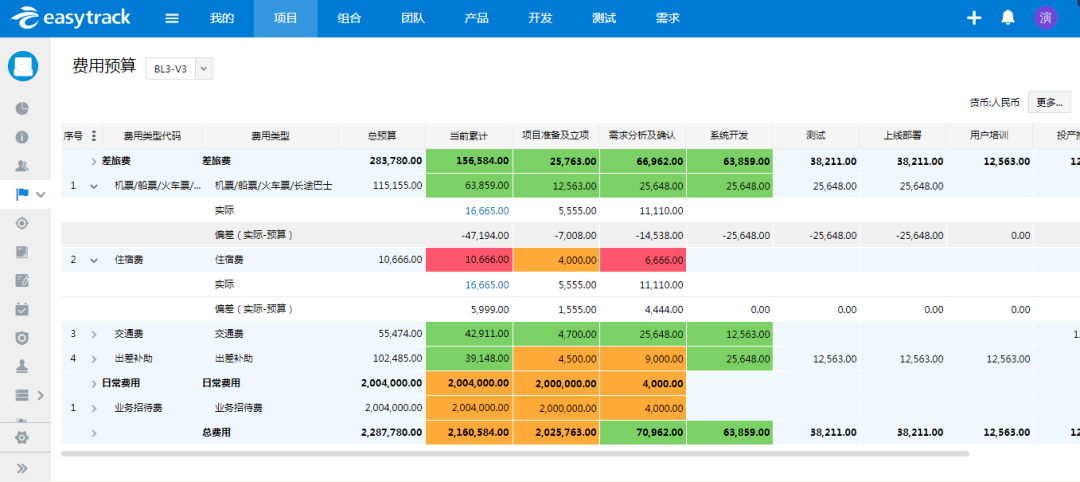Viewport: 1080px width, 482px height.
Task: Expand the list stack sidebar chevron
Action: 40,395
